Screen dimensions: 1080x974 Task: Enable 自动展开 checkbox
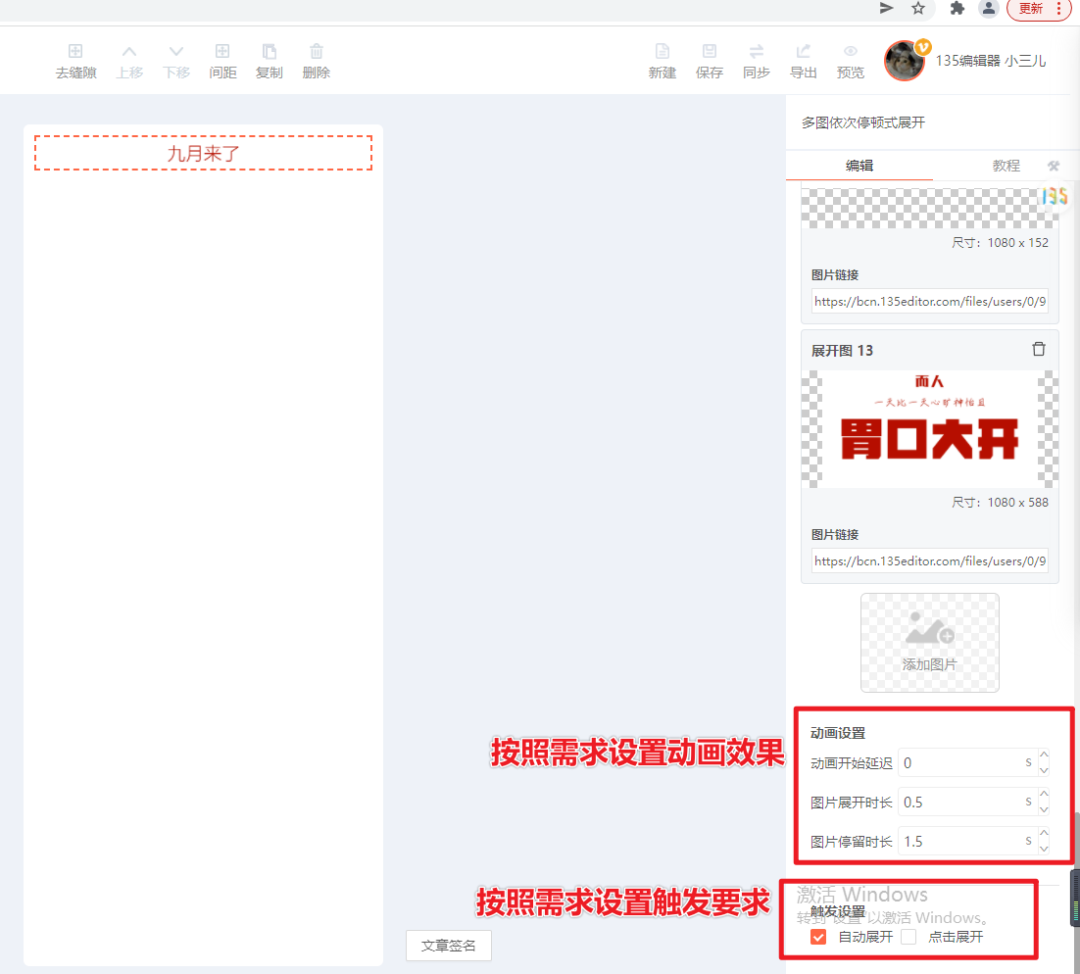818,937
